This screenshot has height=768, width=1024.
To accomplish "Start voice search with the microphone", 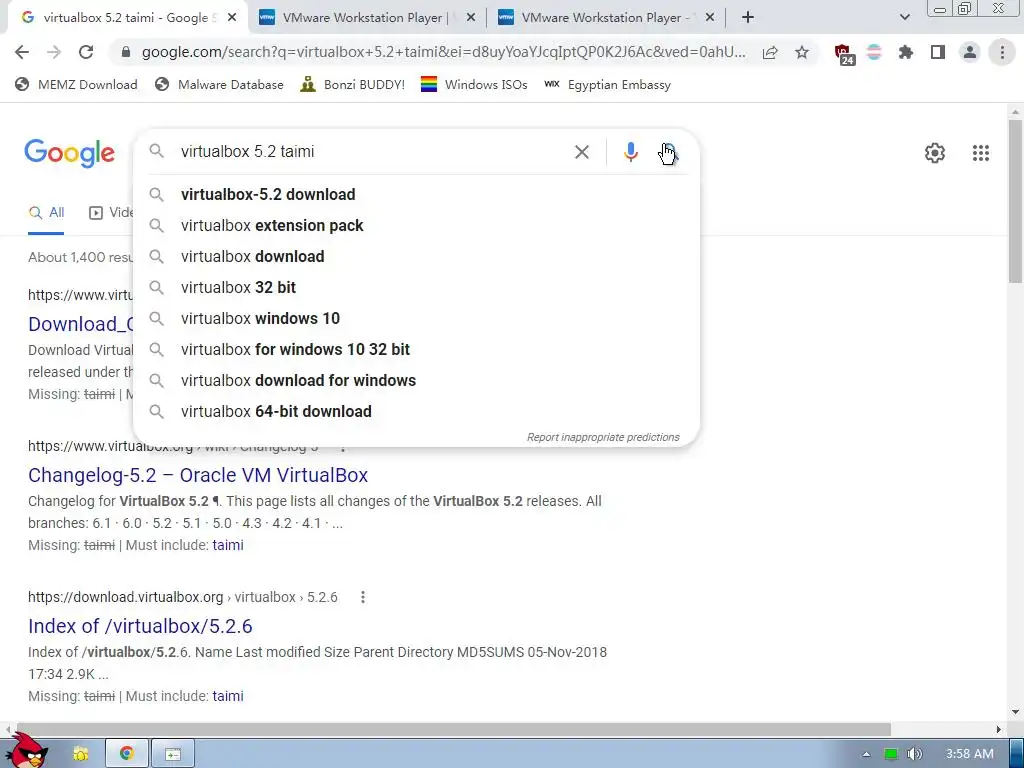I will (630, 152).
